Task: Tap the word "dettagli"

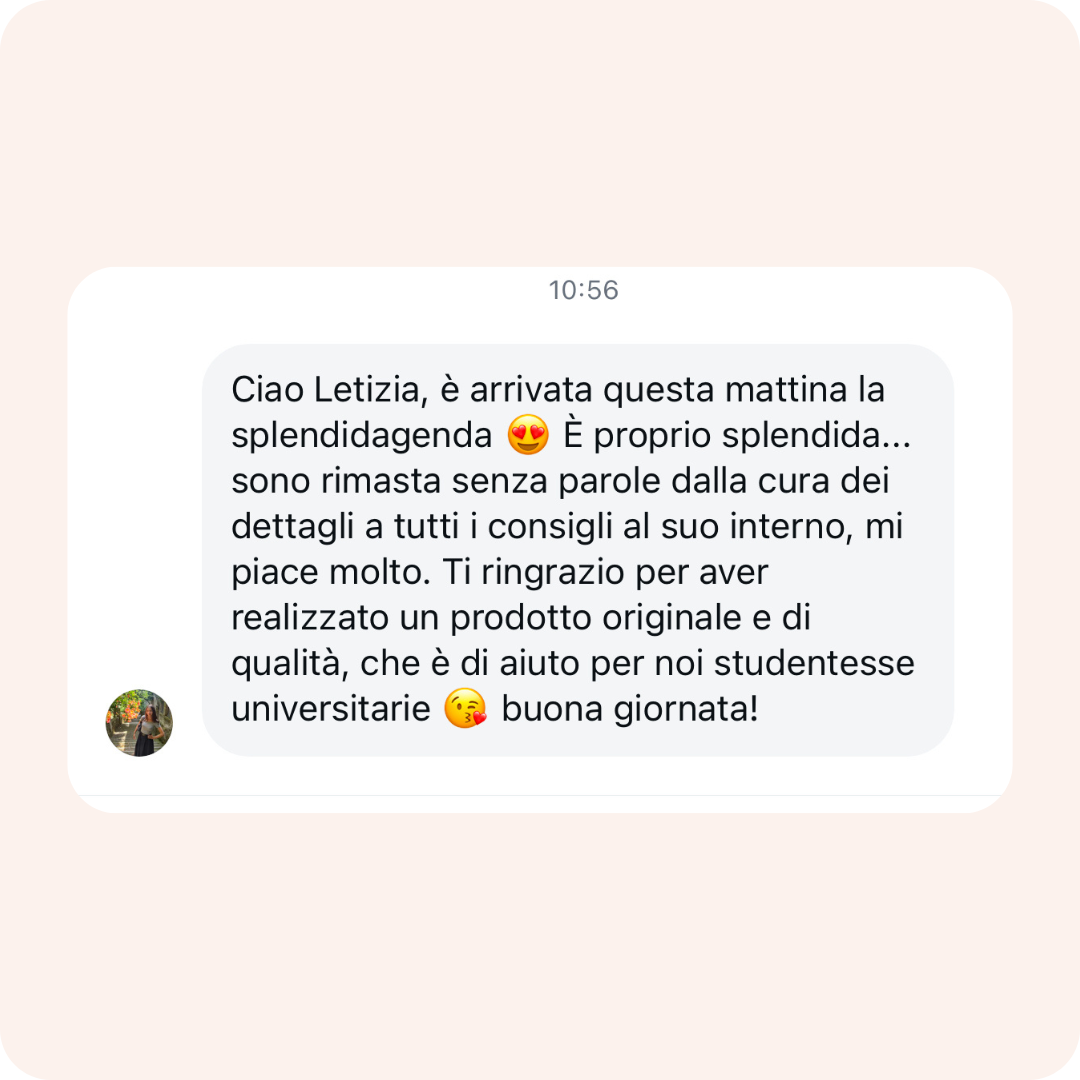Action: 293,527
